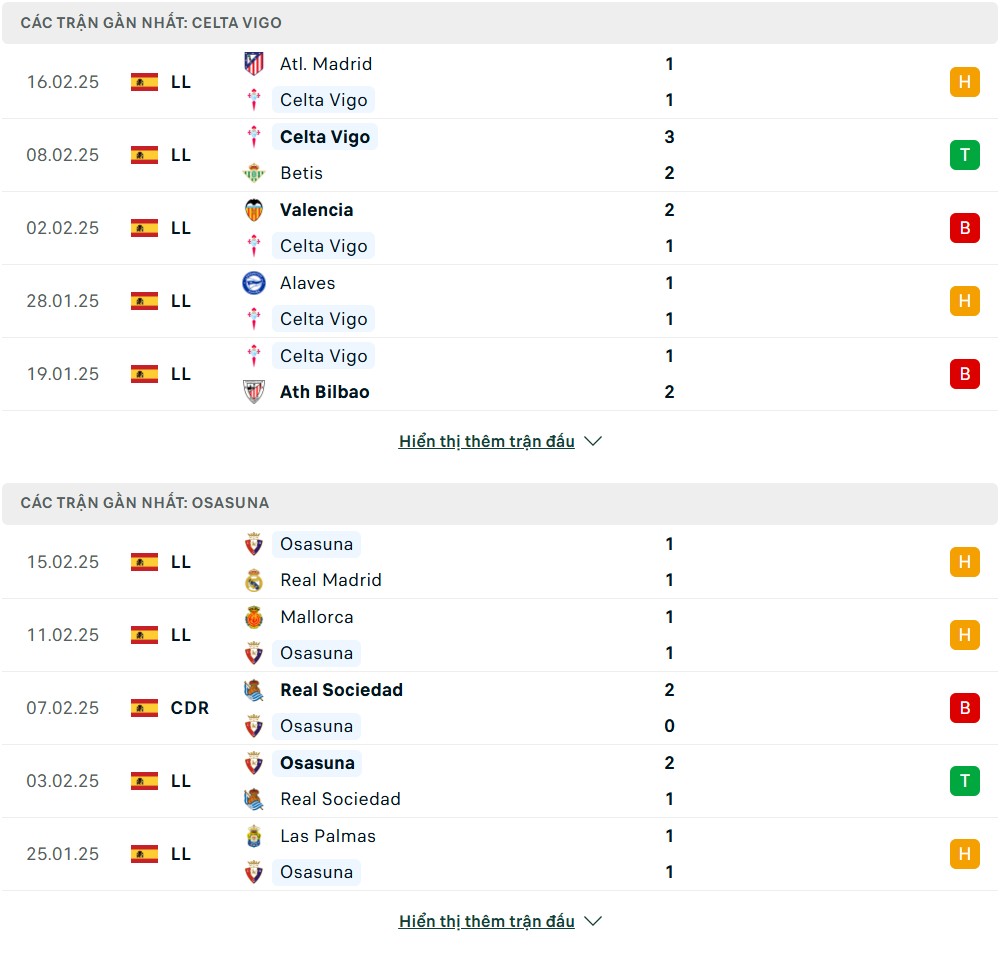
Task: Click the Las Palmas club crest icon
Action: click(254, 836)
